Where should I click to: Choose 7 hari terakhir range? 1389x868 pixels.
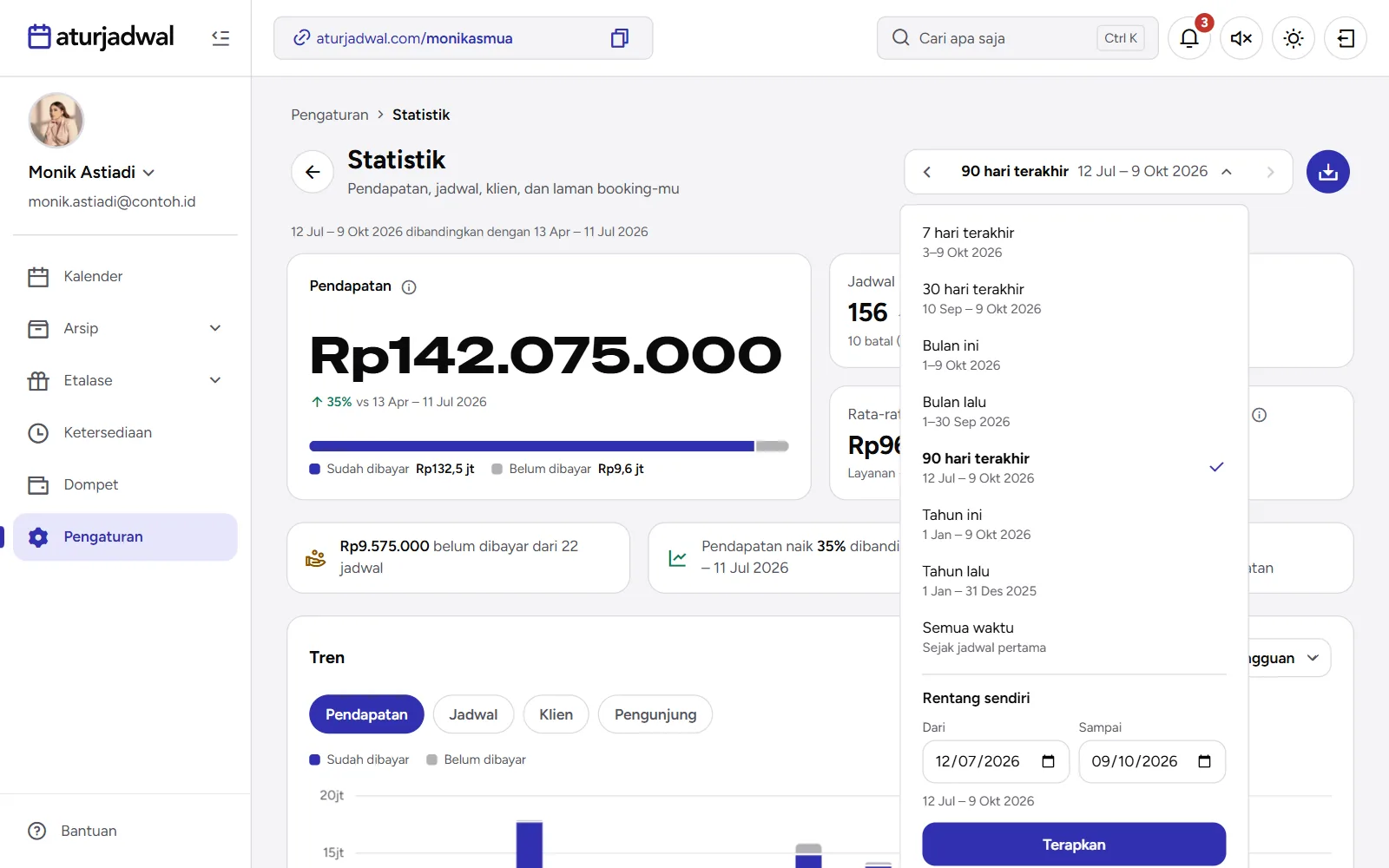(x=1074, y=242)
